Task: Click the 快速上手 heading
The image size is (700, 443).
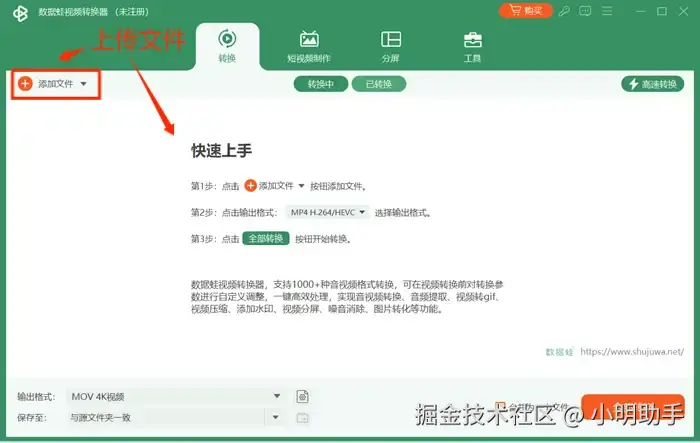Action: pos(221,150)
